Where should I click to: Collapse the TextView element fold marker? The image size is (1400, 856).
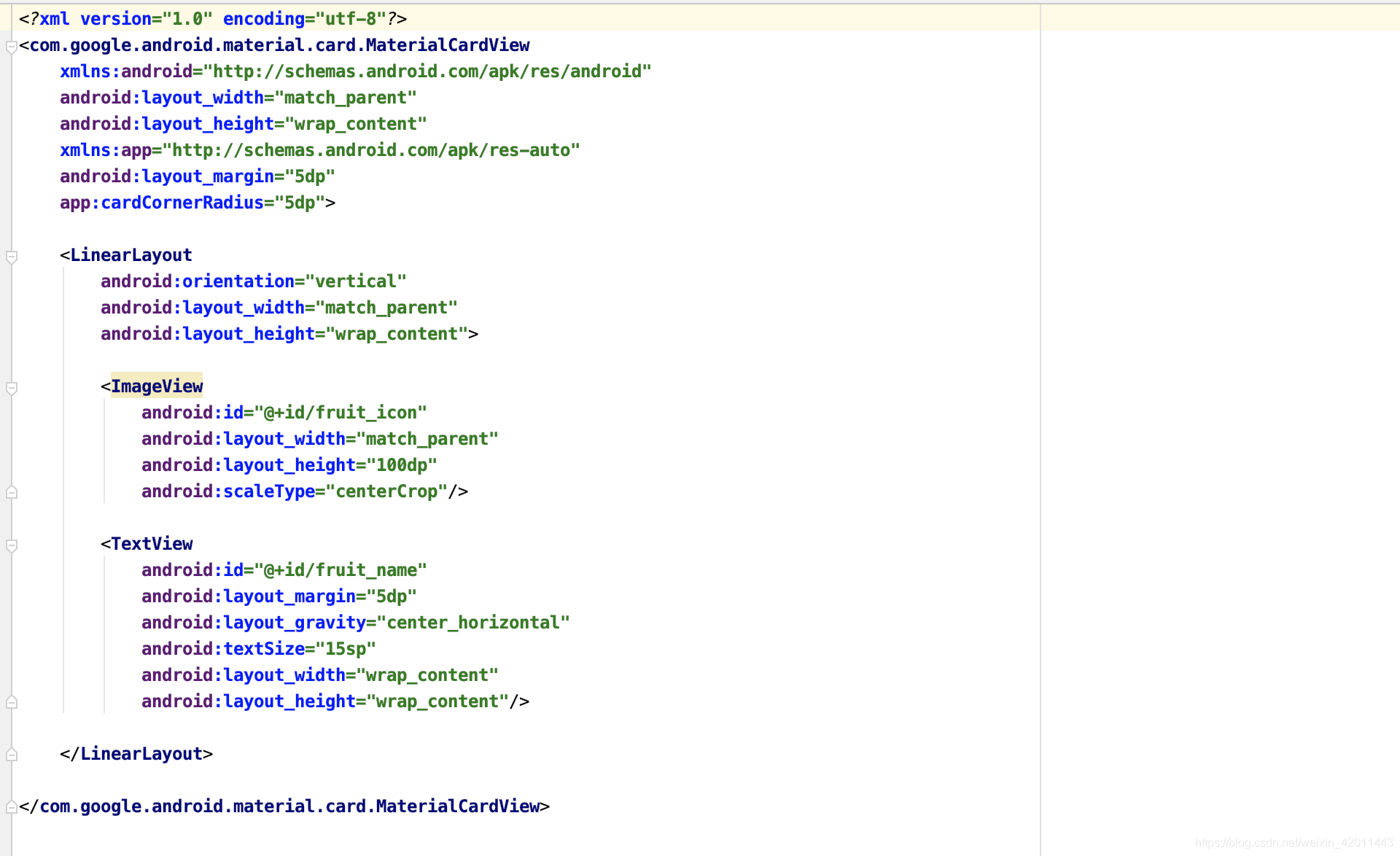coord(11,545)
